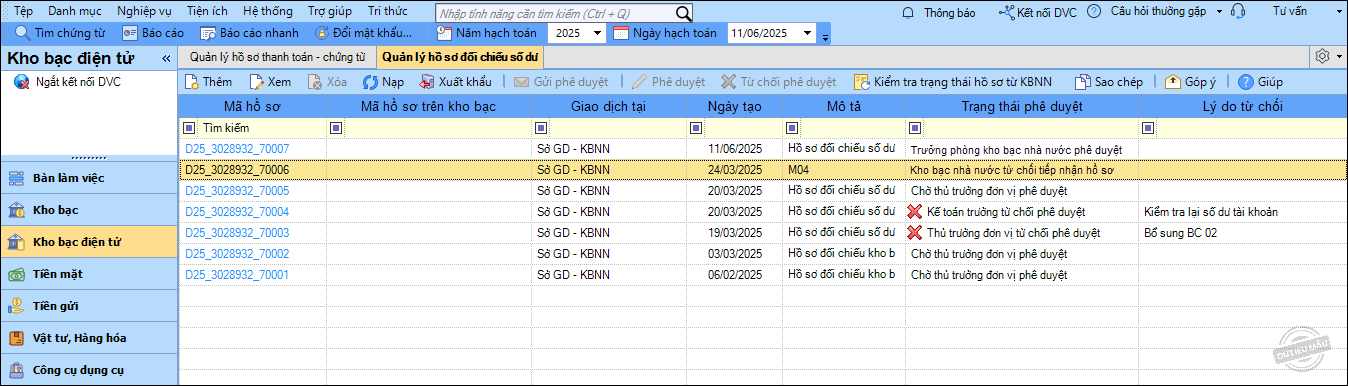Click Xem to view selected record

pyautogui.click(x=270, y=82)
